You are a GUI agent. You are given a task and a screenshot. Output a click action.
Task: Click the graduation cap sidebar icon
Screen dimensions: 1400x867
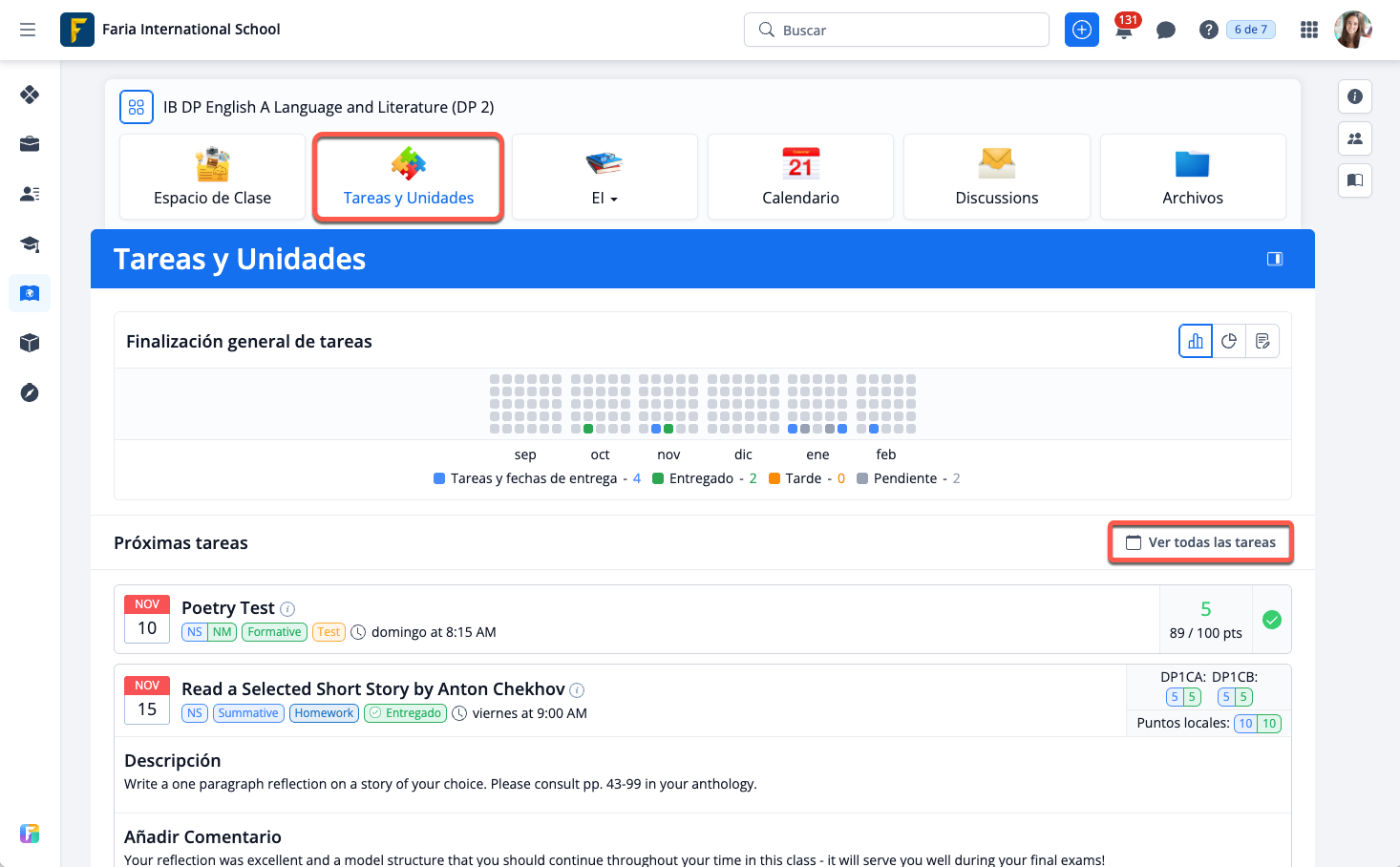pyautogui.click(x=30, y=243)
